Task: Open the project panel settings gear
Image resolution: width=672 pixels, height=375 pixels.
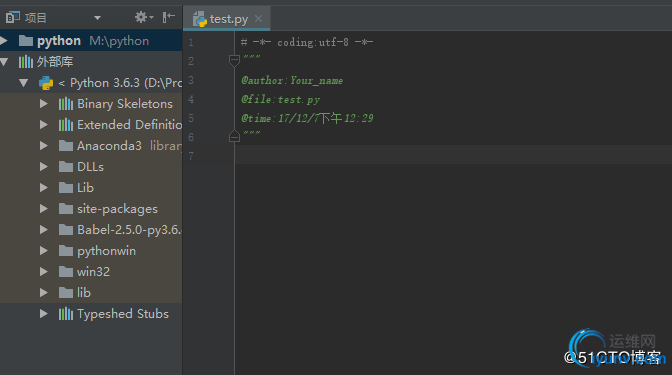Action: click(x=143, y=17)
